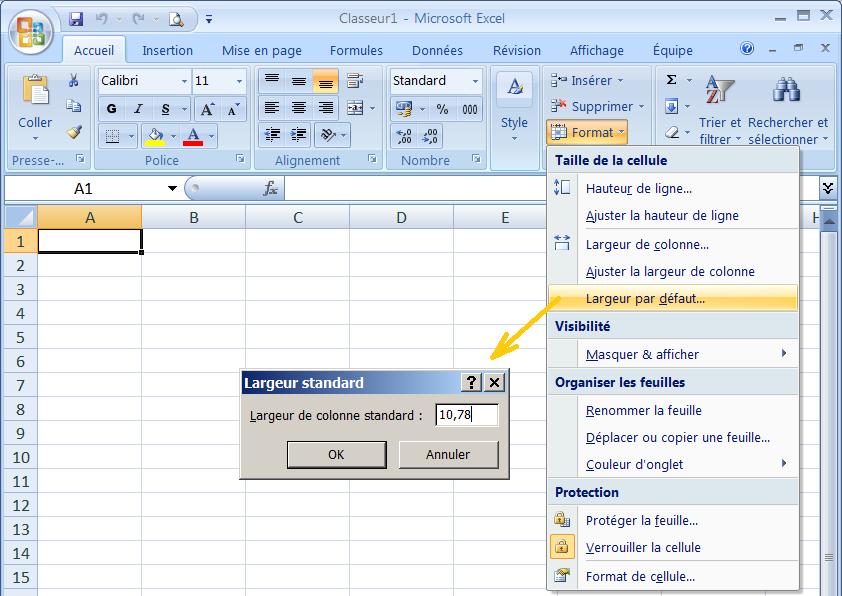Toggle italic I formatting
This screenshot has height=596, width=842.
138,109
